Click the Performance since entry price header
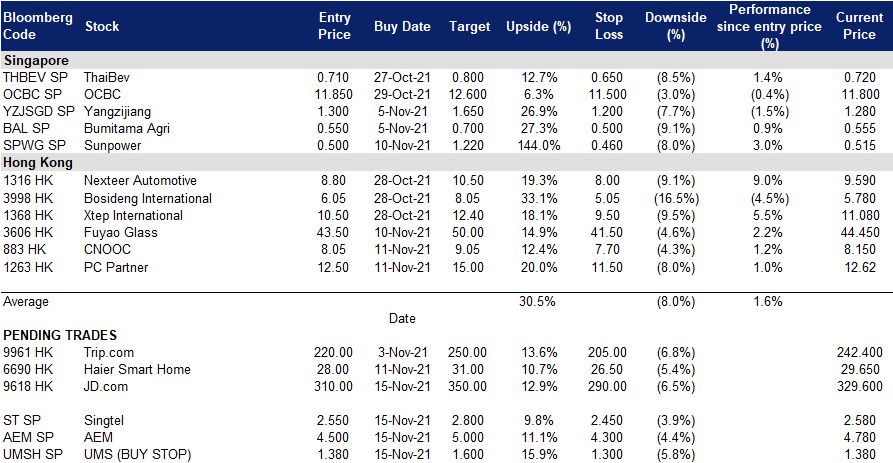This screenshot has width=893, height=463. point(769,26)
